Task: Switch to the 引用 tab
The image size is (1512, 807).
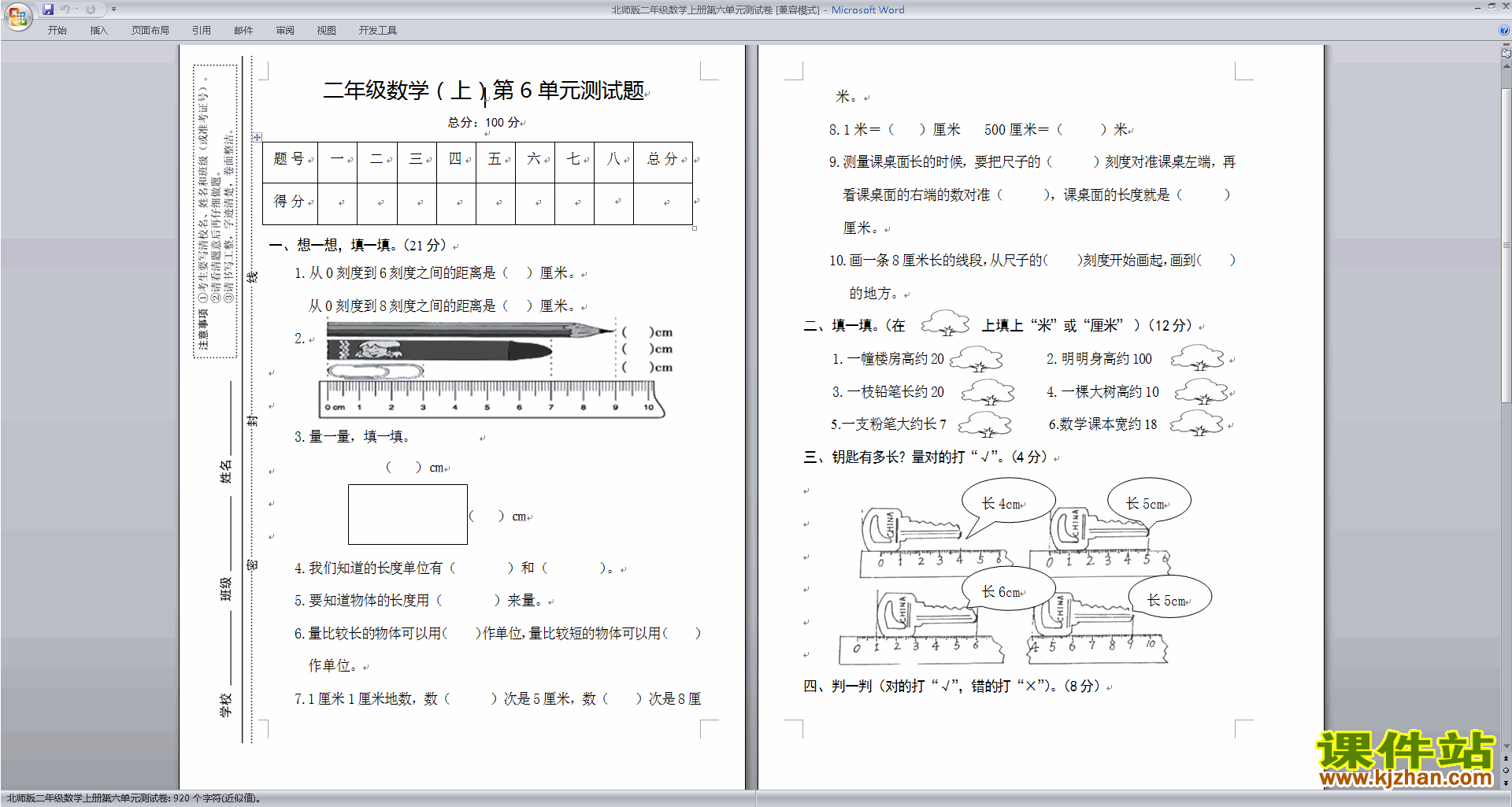Action: 201,31
